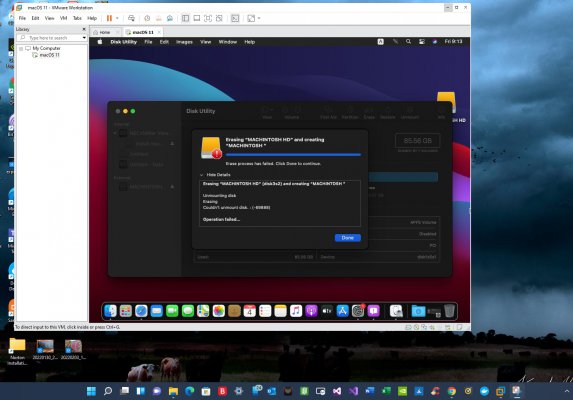573x400 pixels.
Task: Close the Library panel
Action: (84, 29)
